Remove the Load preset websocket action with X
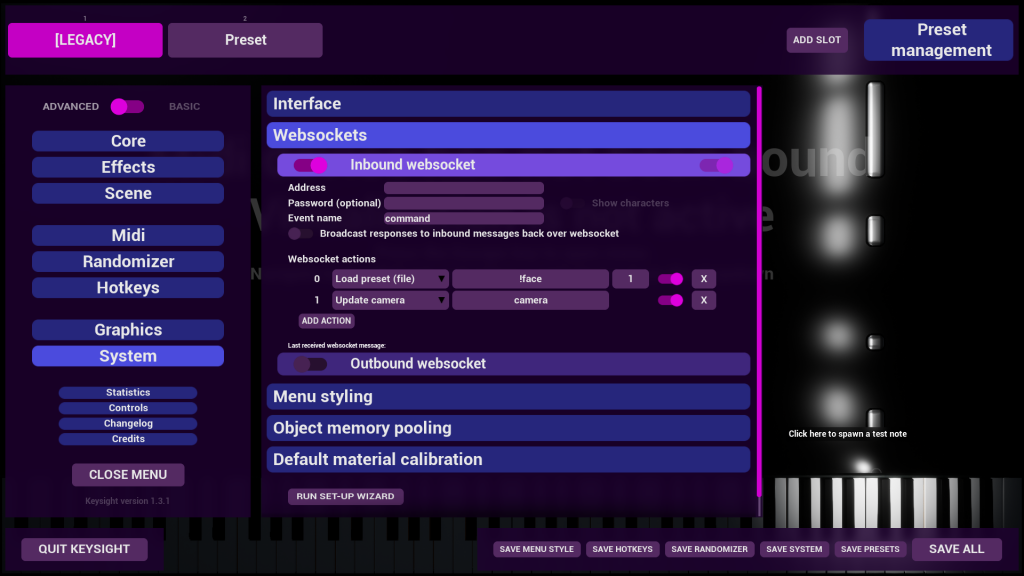 [703, 279]
